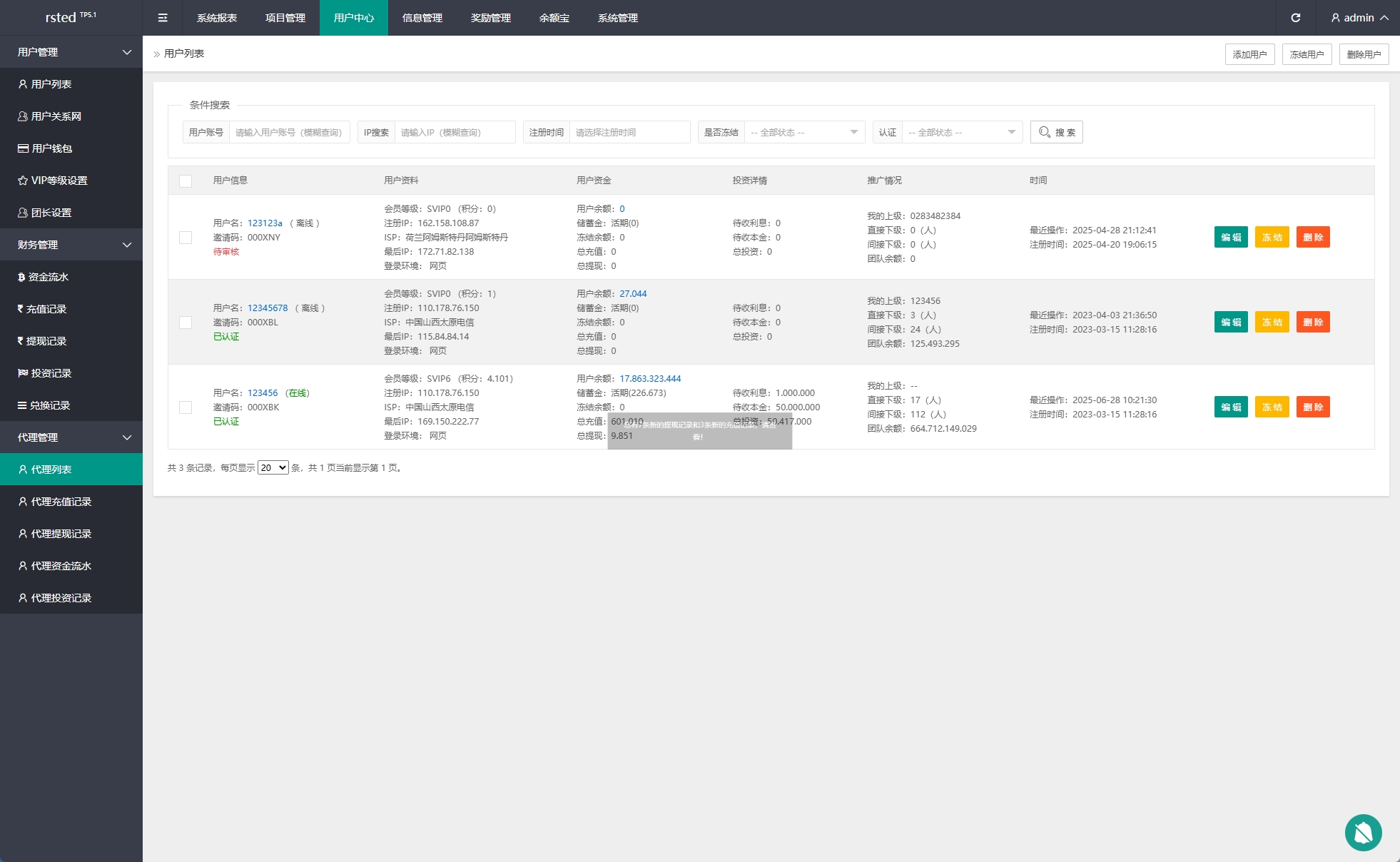This screenshot has height=862, width=1400.
Task: Open the 是否冻结 status dropdown
Action: [x=803, y=132]
